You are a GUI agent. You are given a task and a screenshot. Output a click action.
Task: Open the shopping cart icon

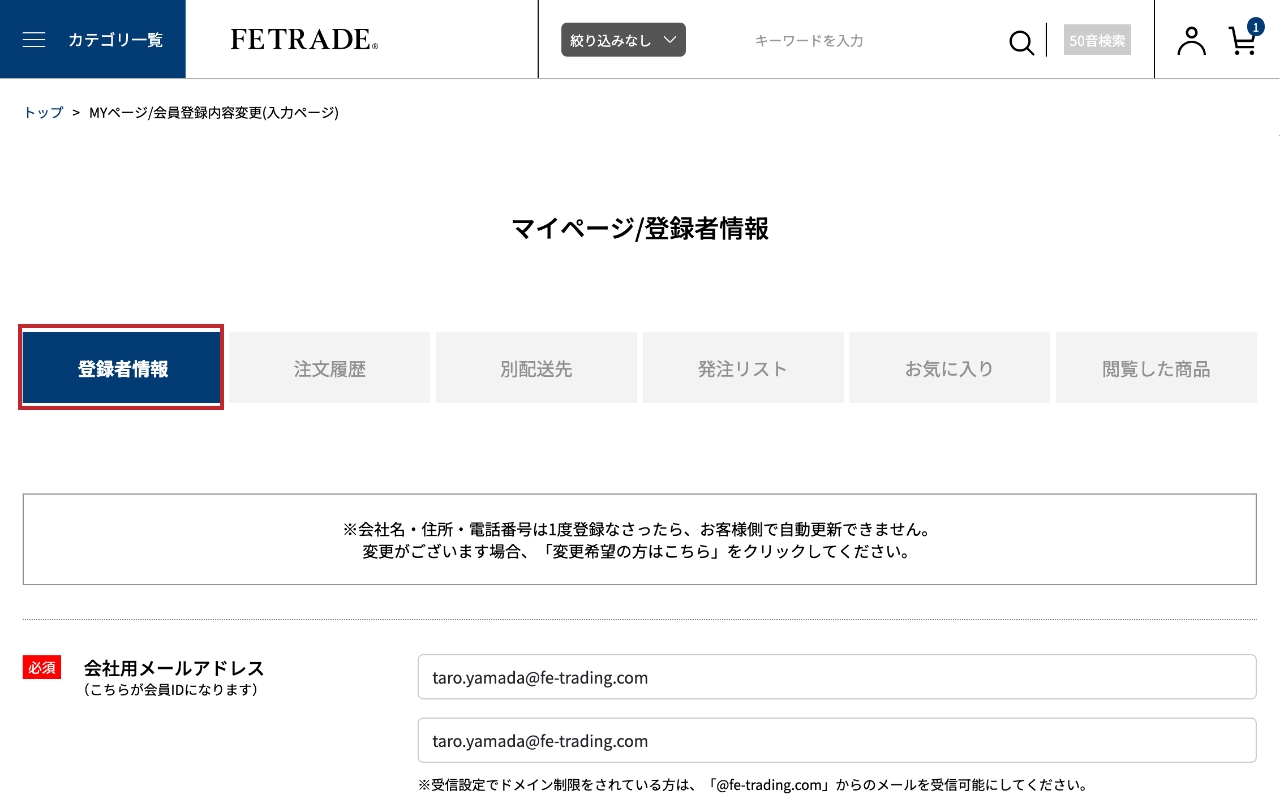click(x=1241, y=42)
